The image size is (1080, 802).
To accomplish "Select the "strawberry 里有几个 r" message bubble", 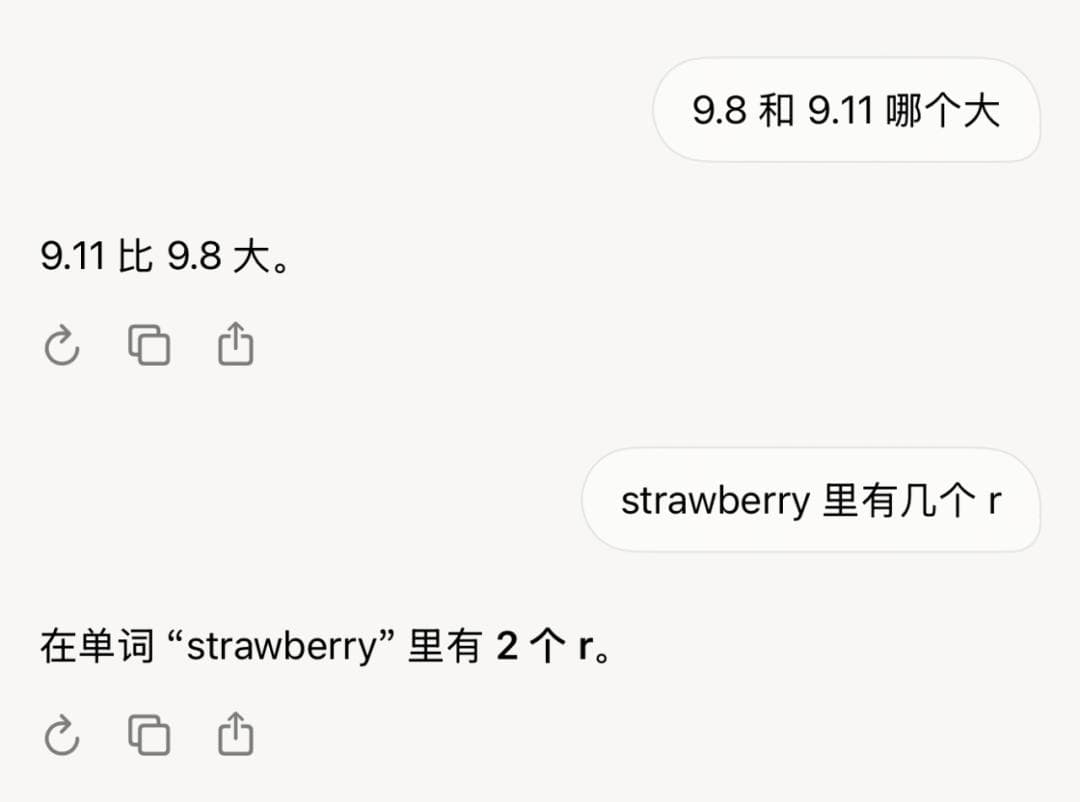I will 811,500.
